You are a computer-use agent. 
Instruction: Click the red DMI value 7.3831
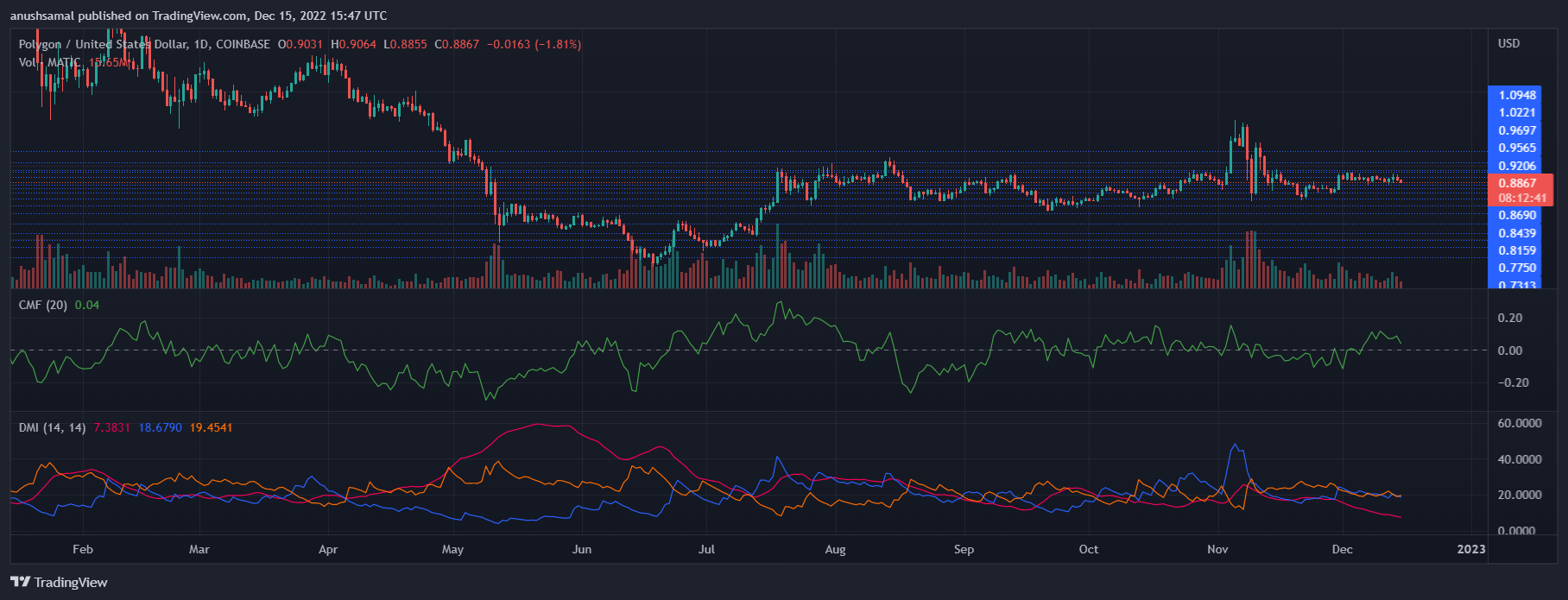pyautogui.click(x=111, y=427)
